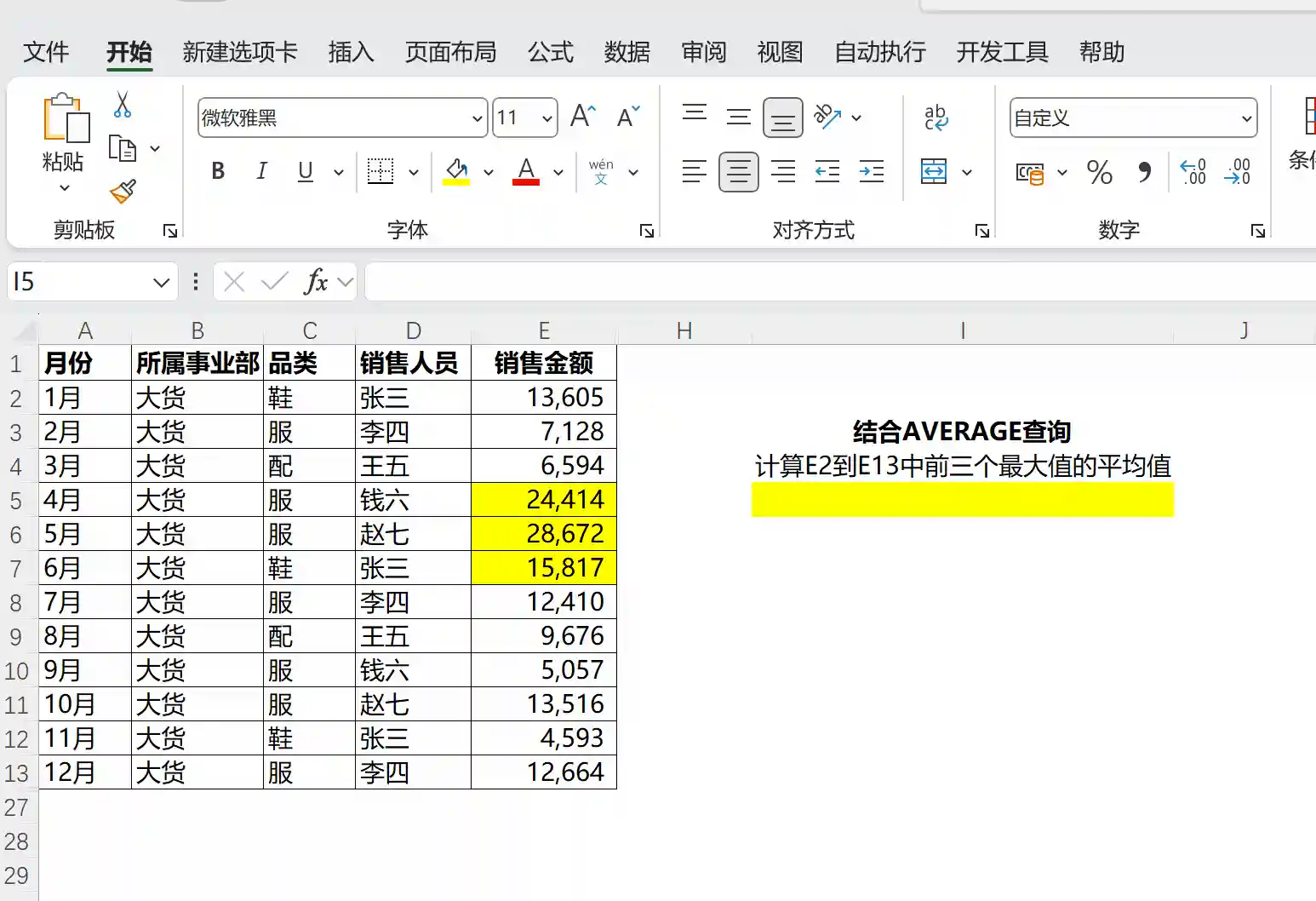Click the percent style icon

pyautogui.click(x=1099, y=173)
